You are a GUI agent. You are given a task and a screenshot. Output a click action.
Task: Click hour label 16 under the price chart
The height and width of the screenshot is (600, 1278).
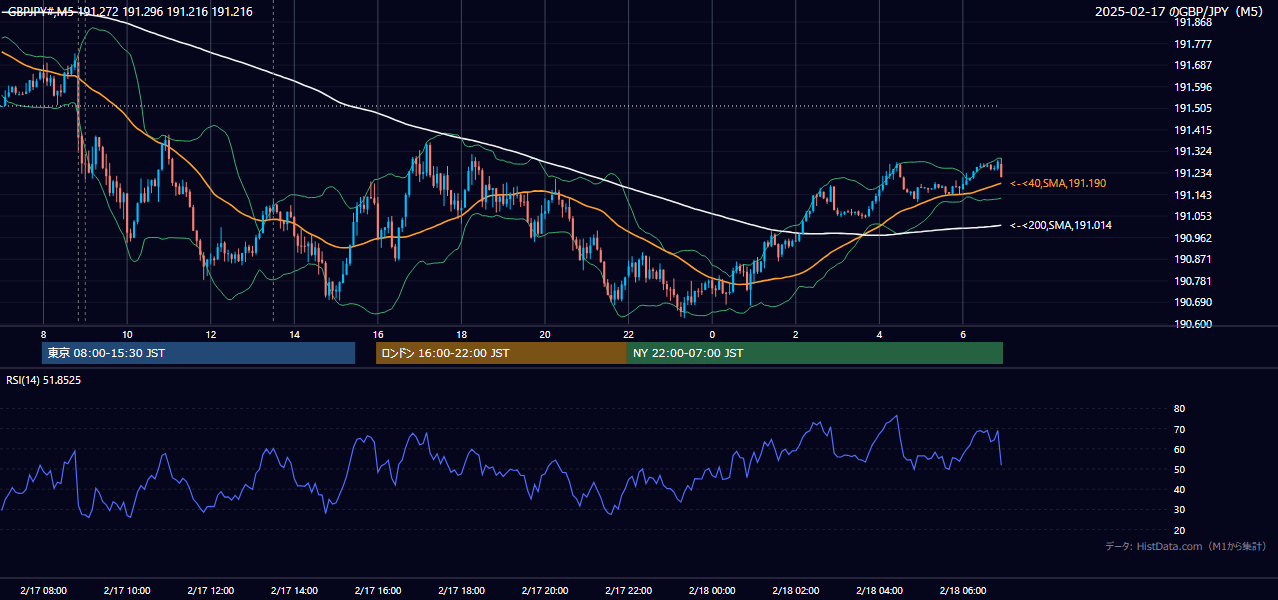tap(378, 334)
